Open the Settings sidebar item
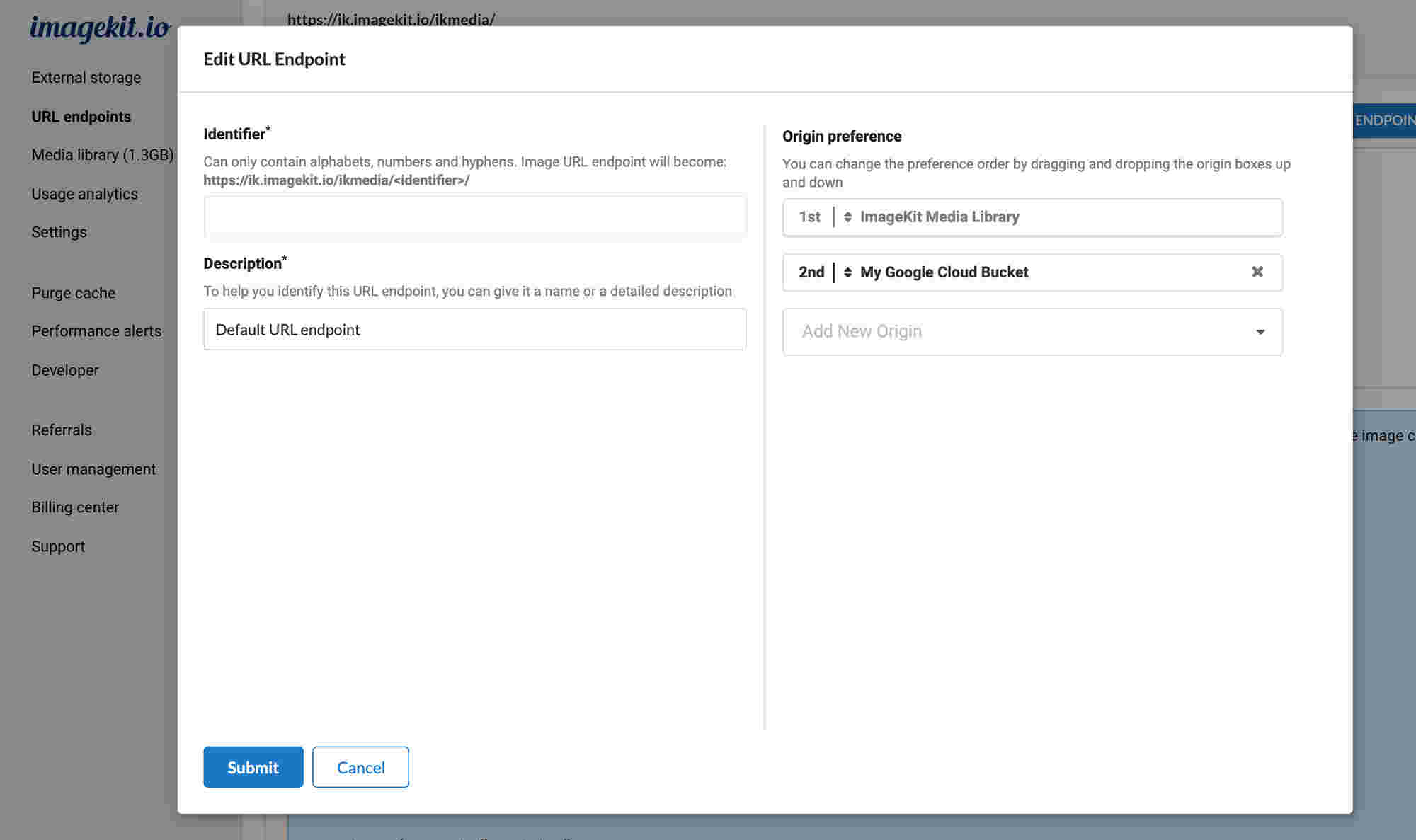Viewport: 1416px width, 840px height. coord(59,231)
